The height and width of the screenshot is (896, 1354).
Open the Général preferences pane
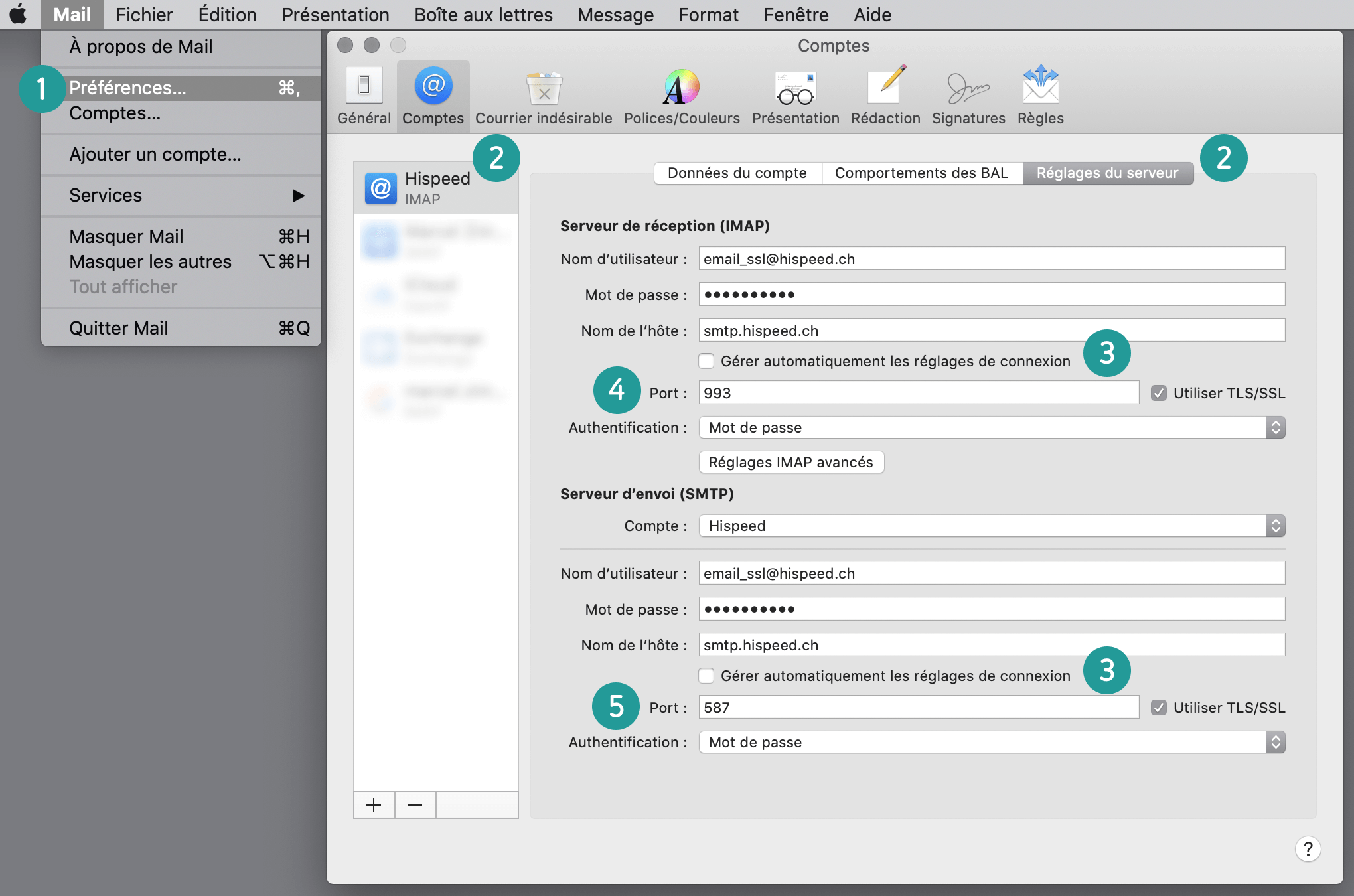click(x=364, y=96)
